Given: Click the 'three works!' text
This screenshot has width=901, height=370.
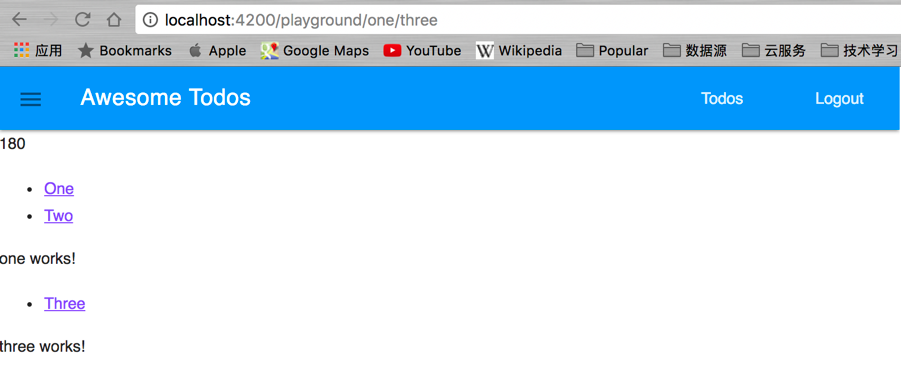Looking at the screenshot, I should (43, 347).
